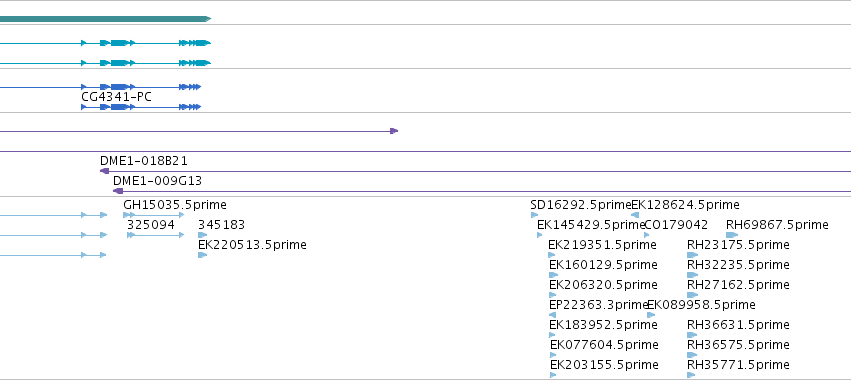Click the EK203155.5prime arrow glyph

(553, 375)
